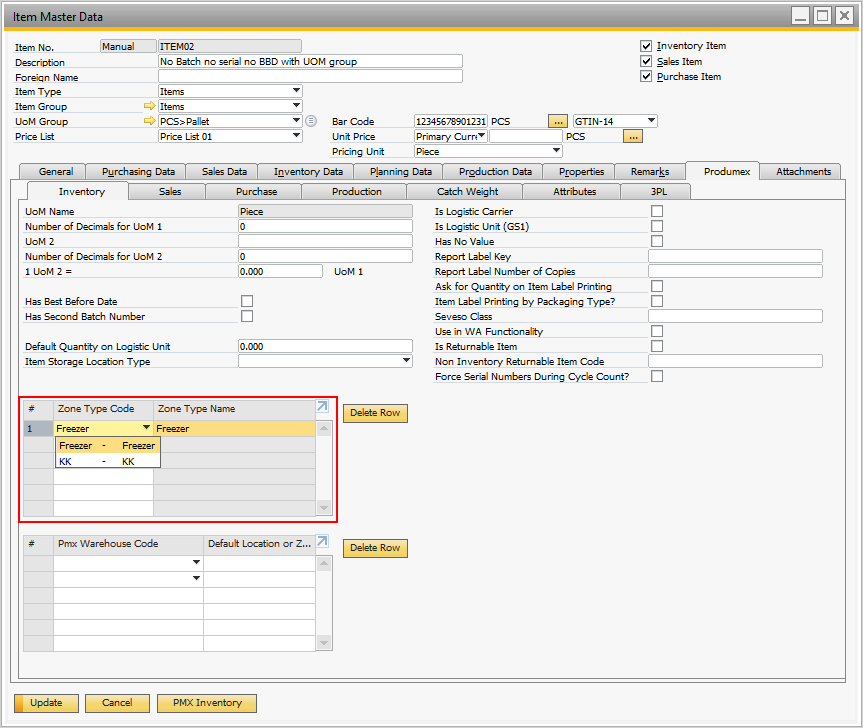
Task: Click the Item Group link arrow
Action: pyautogui.click(x=150, y=106)
